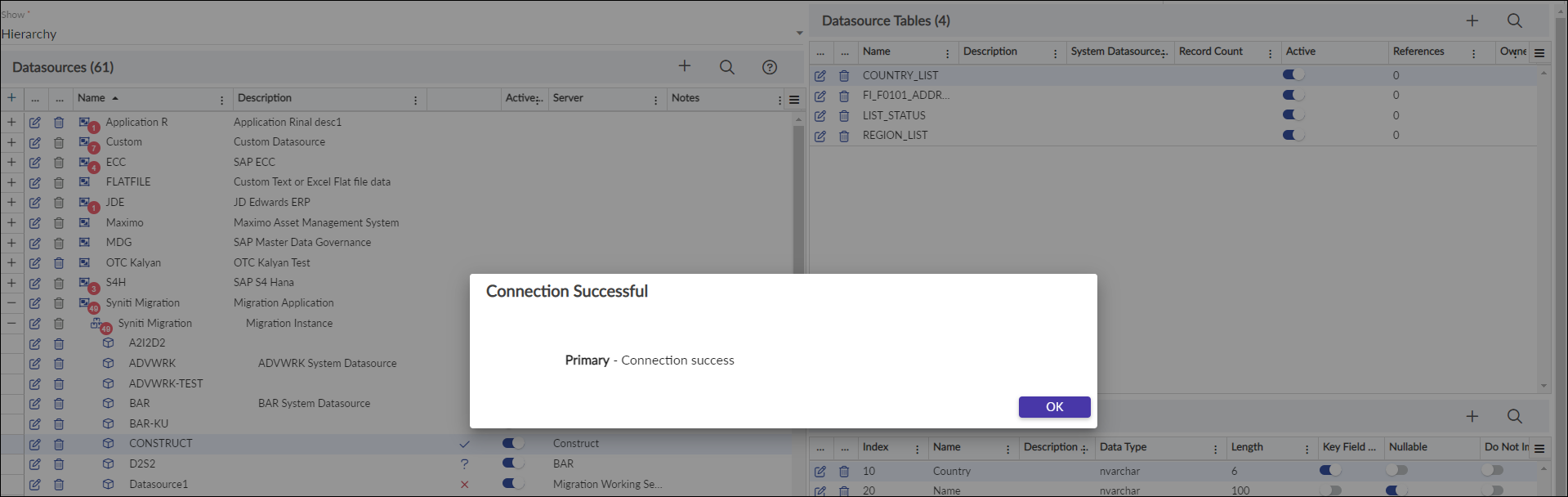Open Description column menu in Datasources
This screenshot has height=497, width=1568.
coord(415,100)
